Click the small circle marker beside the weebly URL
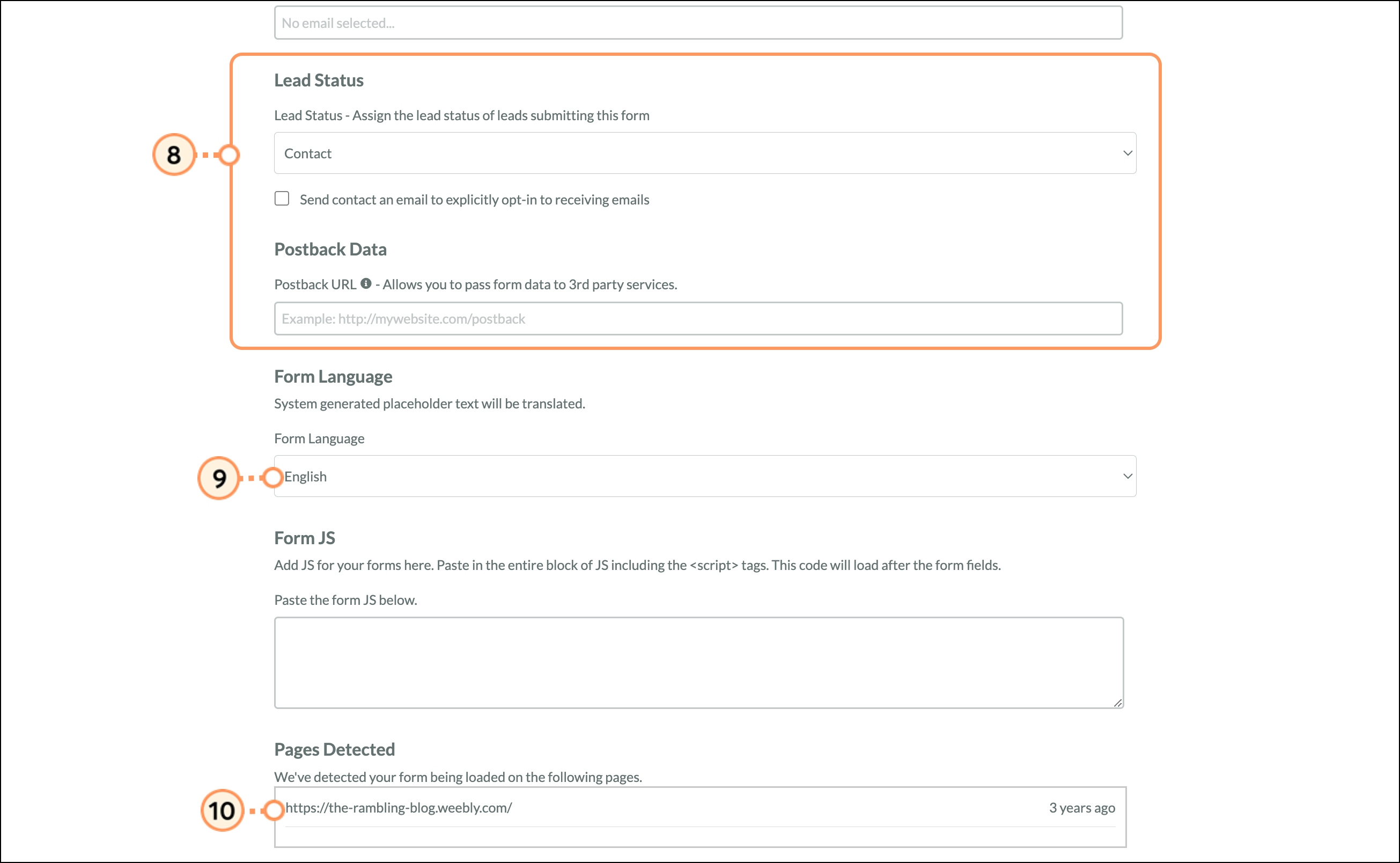The height and width of the screenshot is (863, 1400). [x=275, y=809]
